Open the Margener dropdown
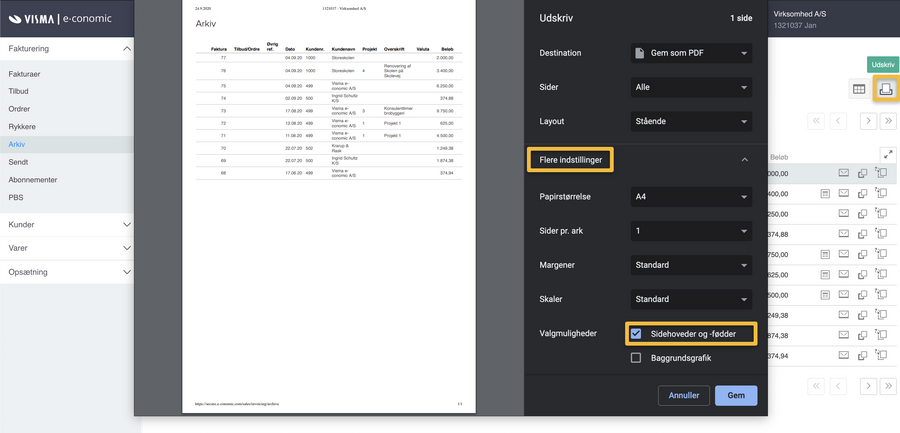The image size is (900, 433). [x=691, y=265]
